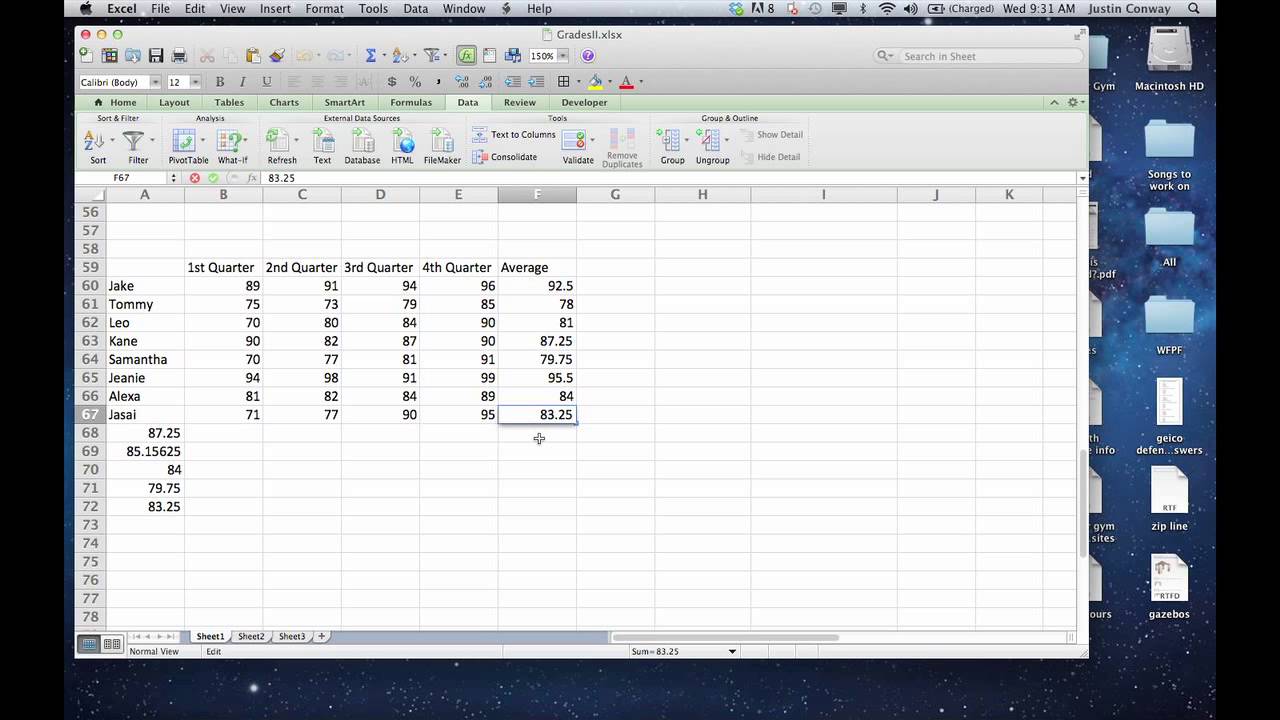Image resolution: width=1280 pixels, height=720 pixels.
Task: Click the Paste clipboard icon
Action: (253, 56)
